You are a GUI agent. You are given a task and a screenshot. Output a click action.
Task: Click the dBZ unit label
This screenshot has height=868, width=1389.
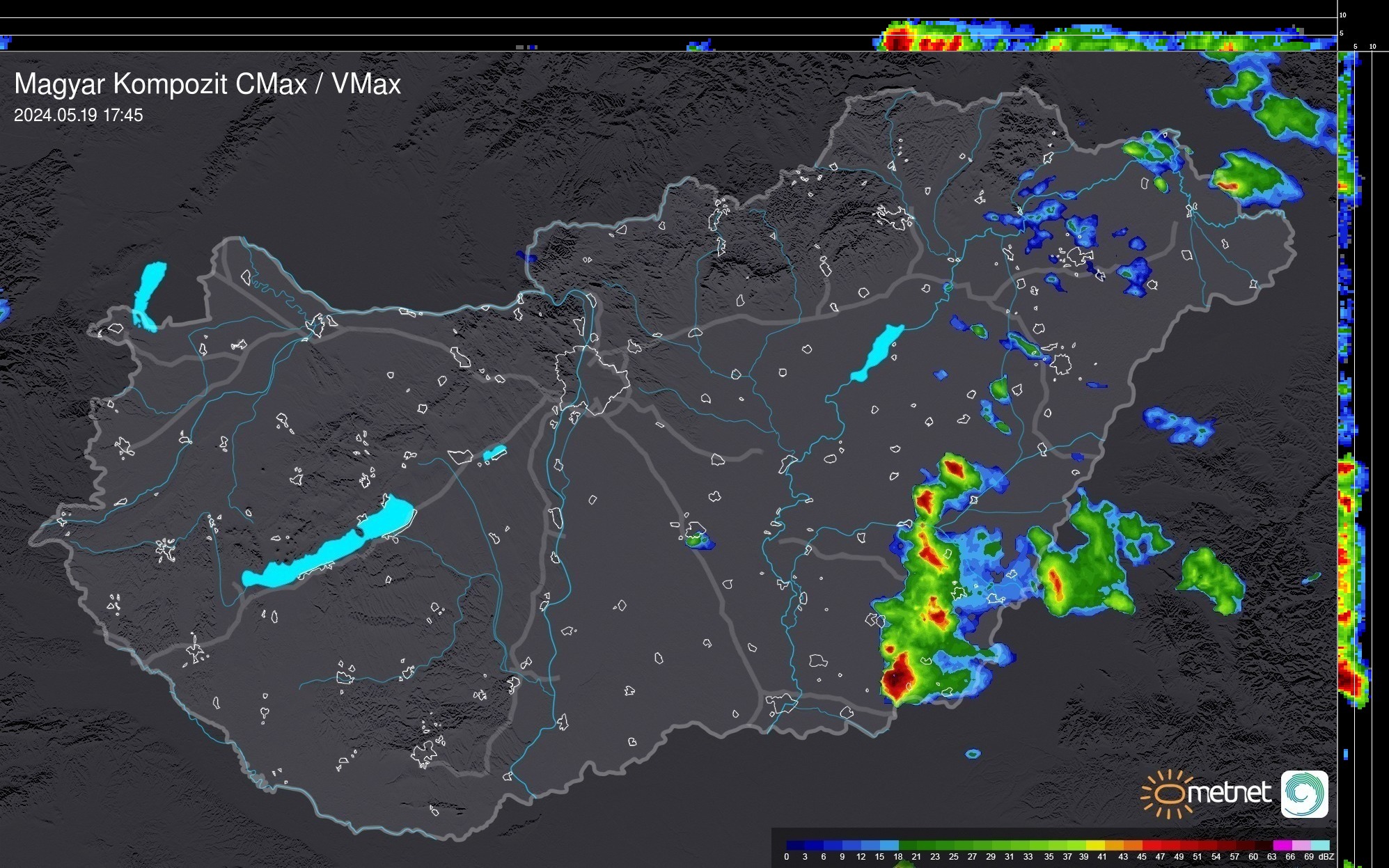tap(1327, 857)
